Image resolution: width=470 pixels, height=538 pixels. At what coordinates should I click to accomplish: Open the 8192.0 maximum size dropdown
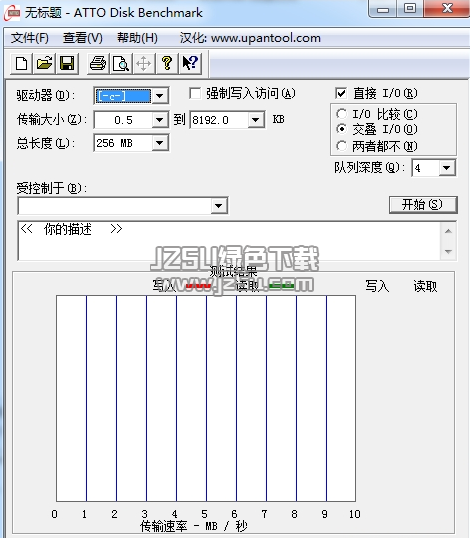tap(256, 120)
